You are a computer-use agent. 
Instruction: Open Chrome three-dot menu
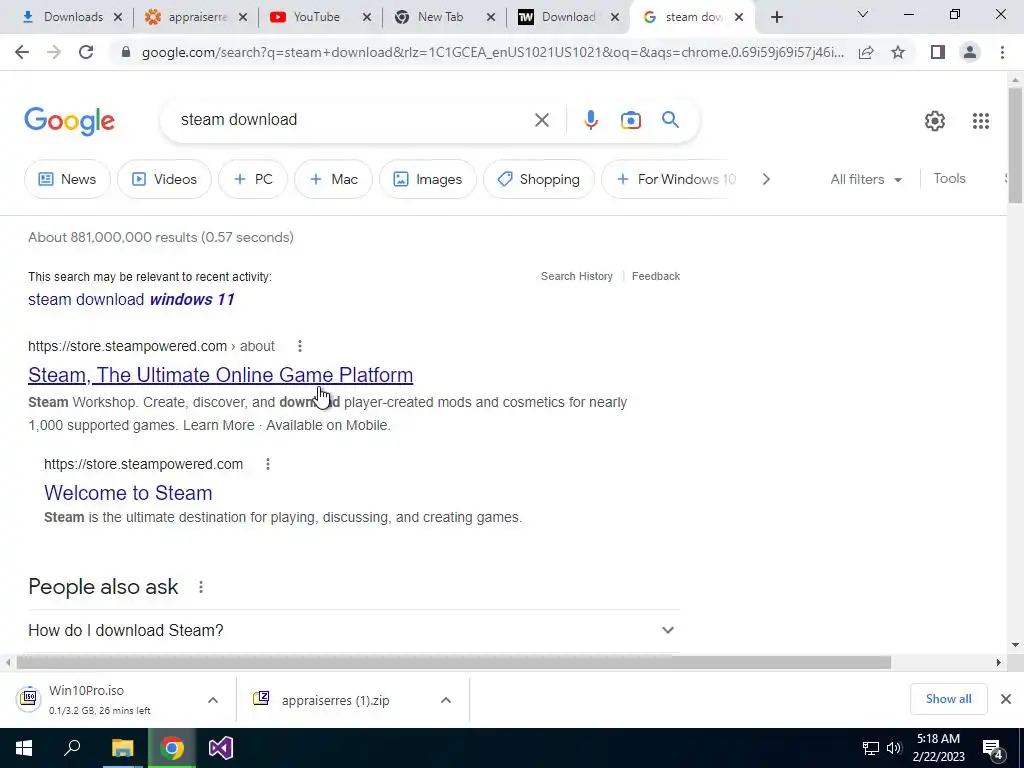click(x=1002, y=52)
